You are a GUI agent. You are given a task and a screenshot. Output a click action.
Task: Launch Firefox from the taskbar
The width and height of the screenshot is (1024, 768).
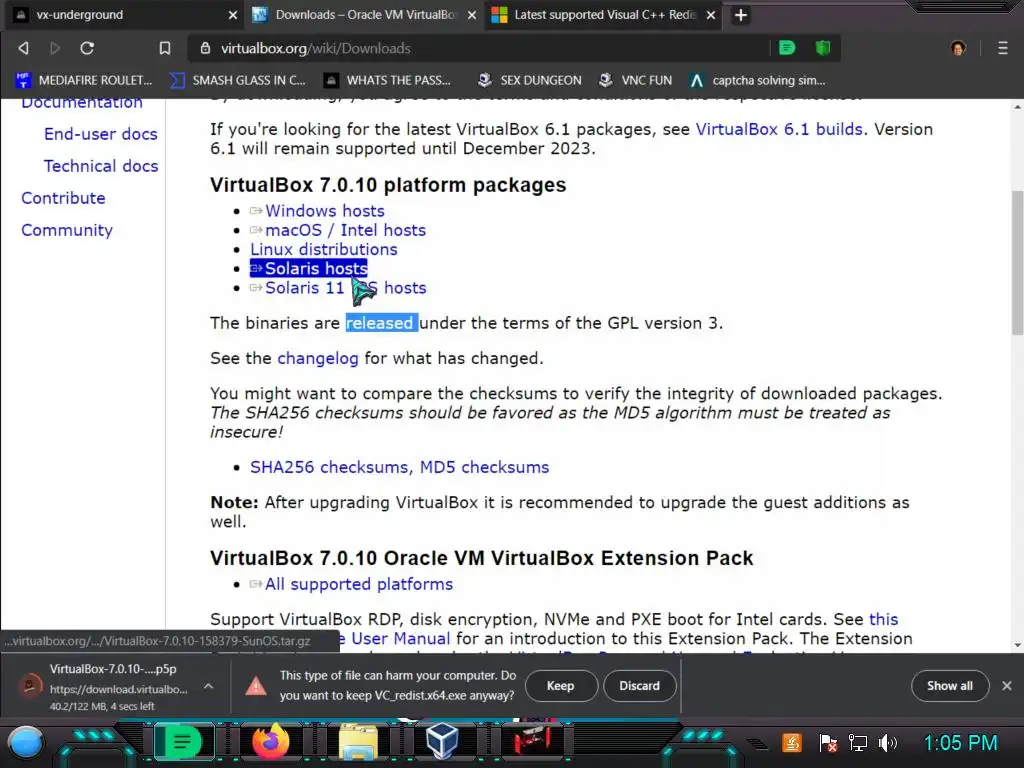(270, 743)
